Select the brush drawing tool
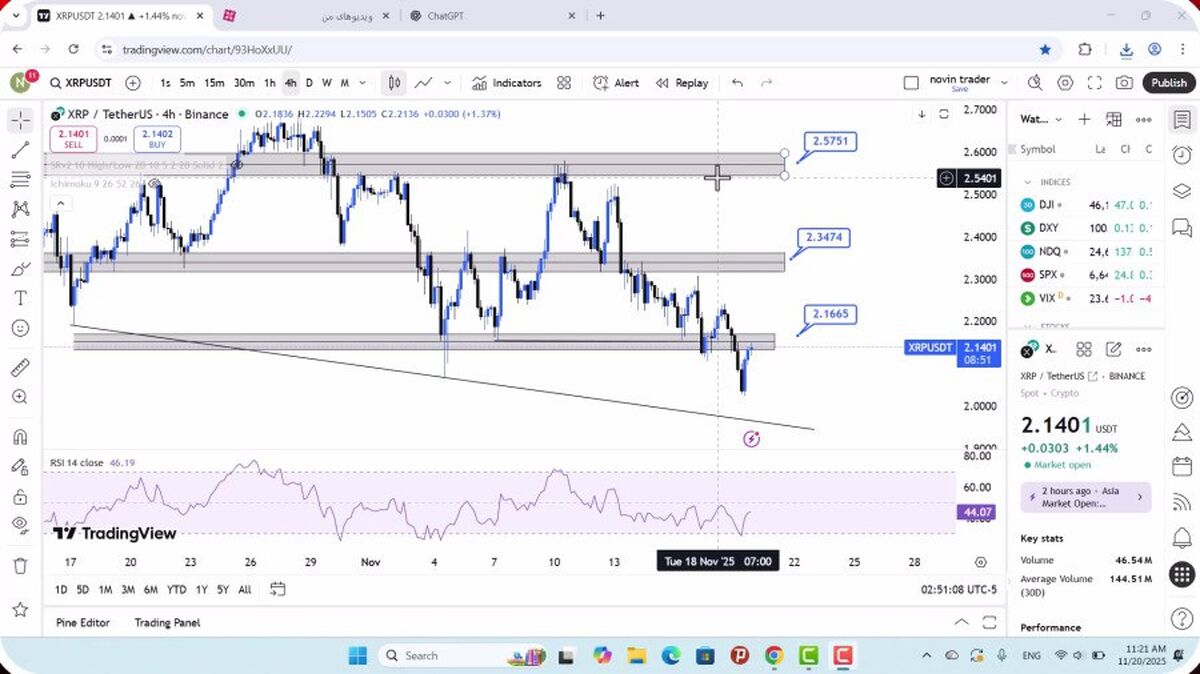This screenshot has height=674, width=1200. 20,269
